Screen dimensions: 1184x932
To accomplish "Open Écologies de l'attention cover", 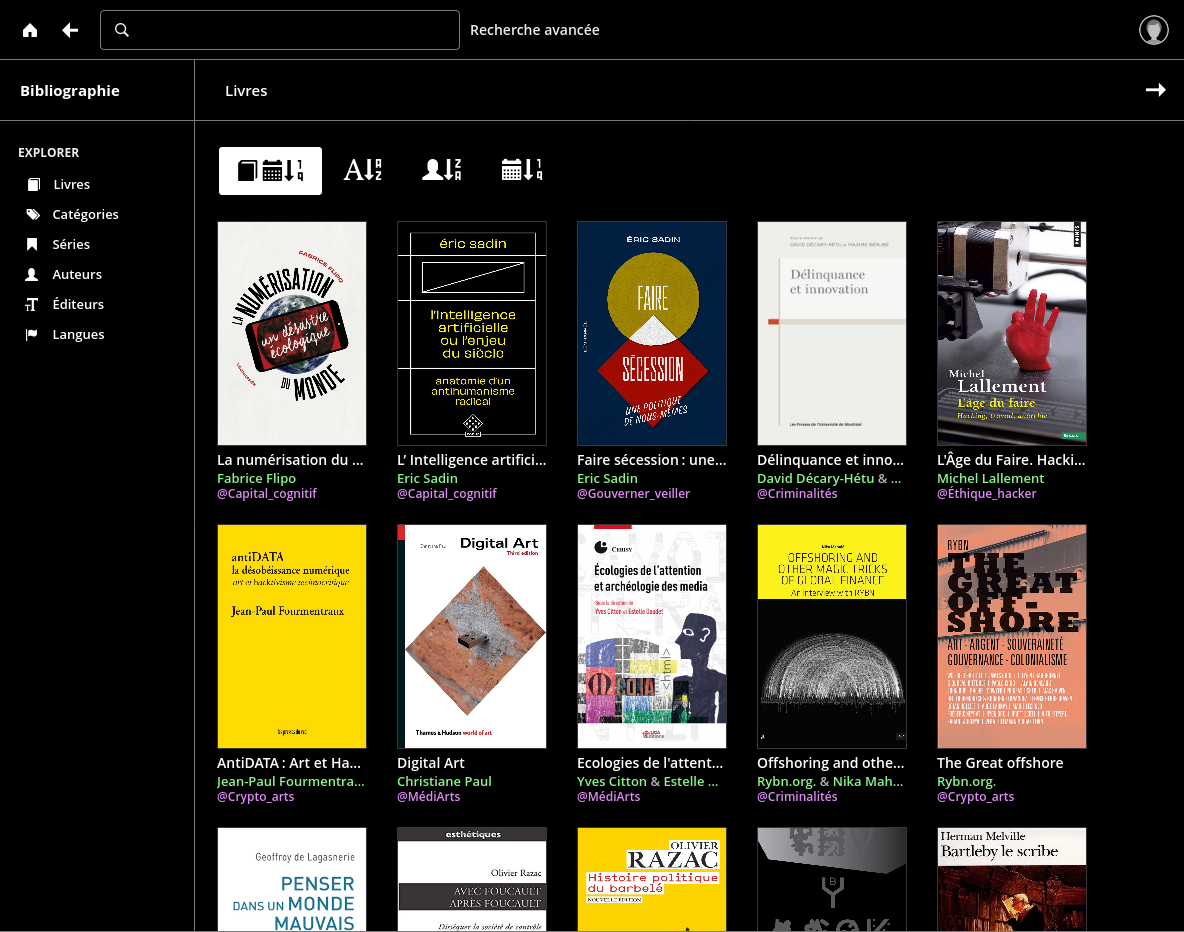I will click(x=652, y=637).
